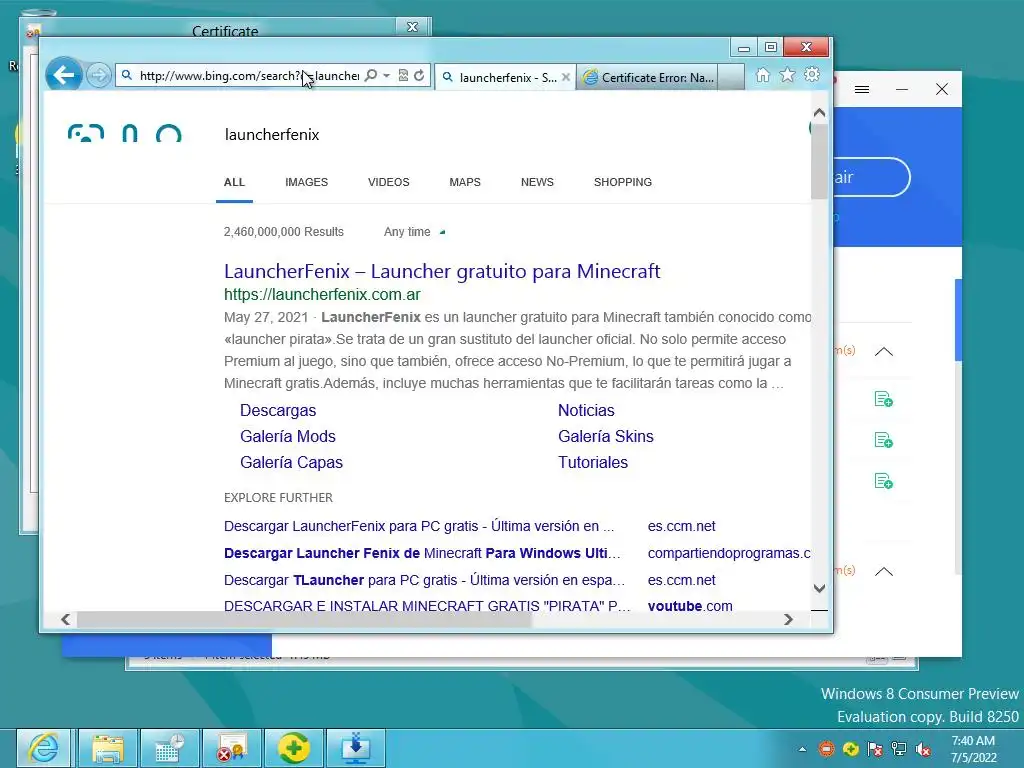Viewport: 1024px width, 768px height.
Task: Switch to SHOPPING results
Action: pos(623,182)
